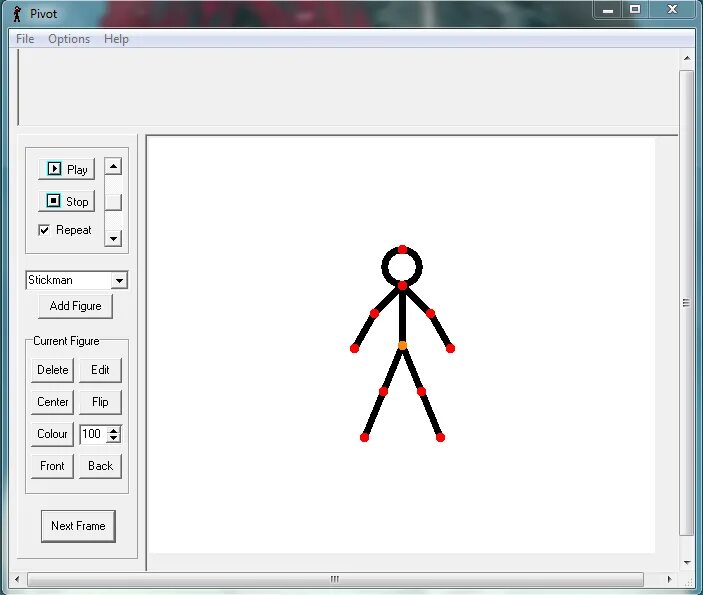Screen dimensions: 703x595
Task: Open the File menu
Action: tap(25, 39)
